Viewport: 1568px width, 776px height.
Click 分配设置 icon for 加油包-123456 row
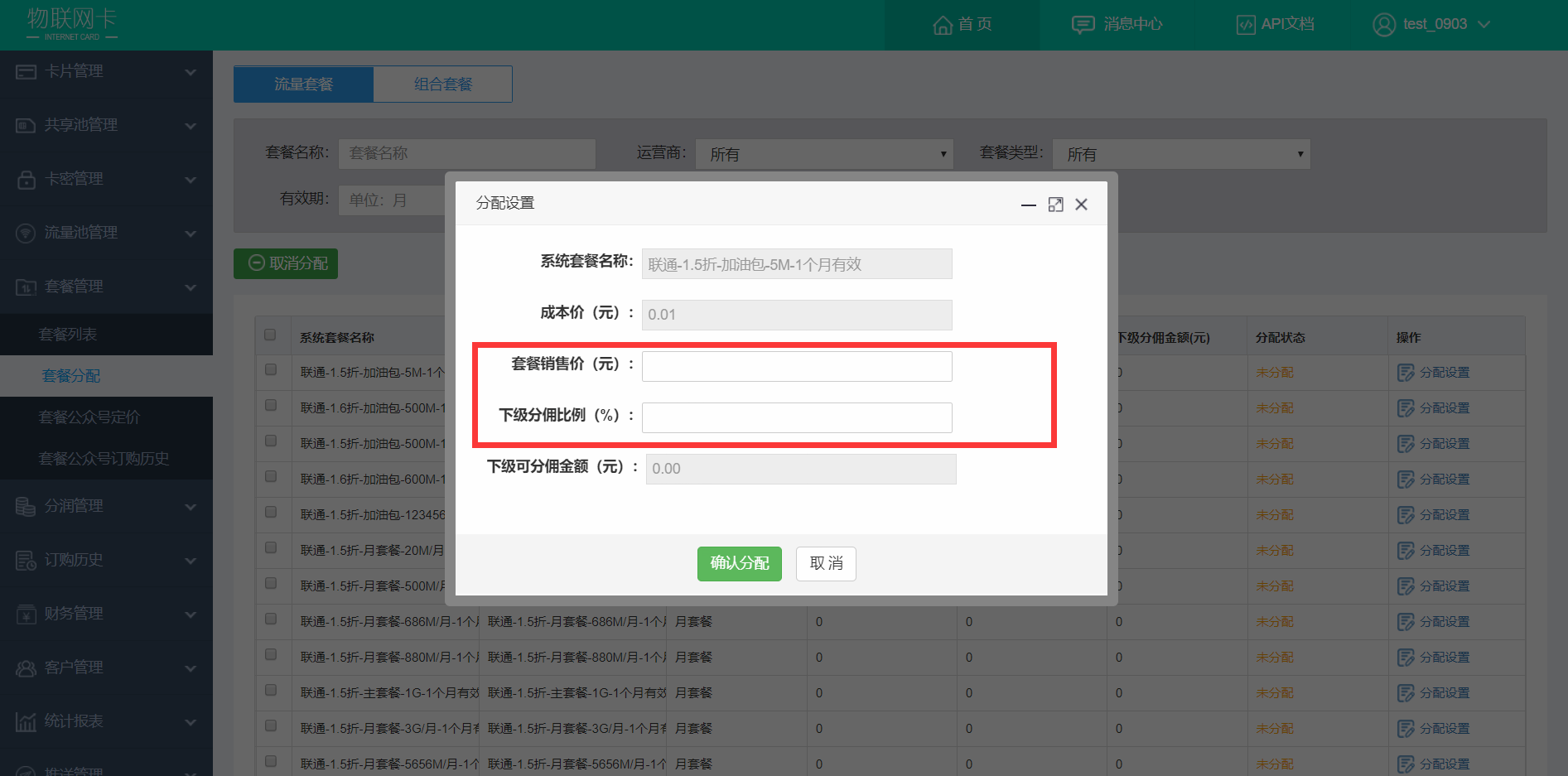coord(1406,515)
